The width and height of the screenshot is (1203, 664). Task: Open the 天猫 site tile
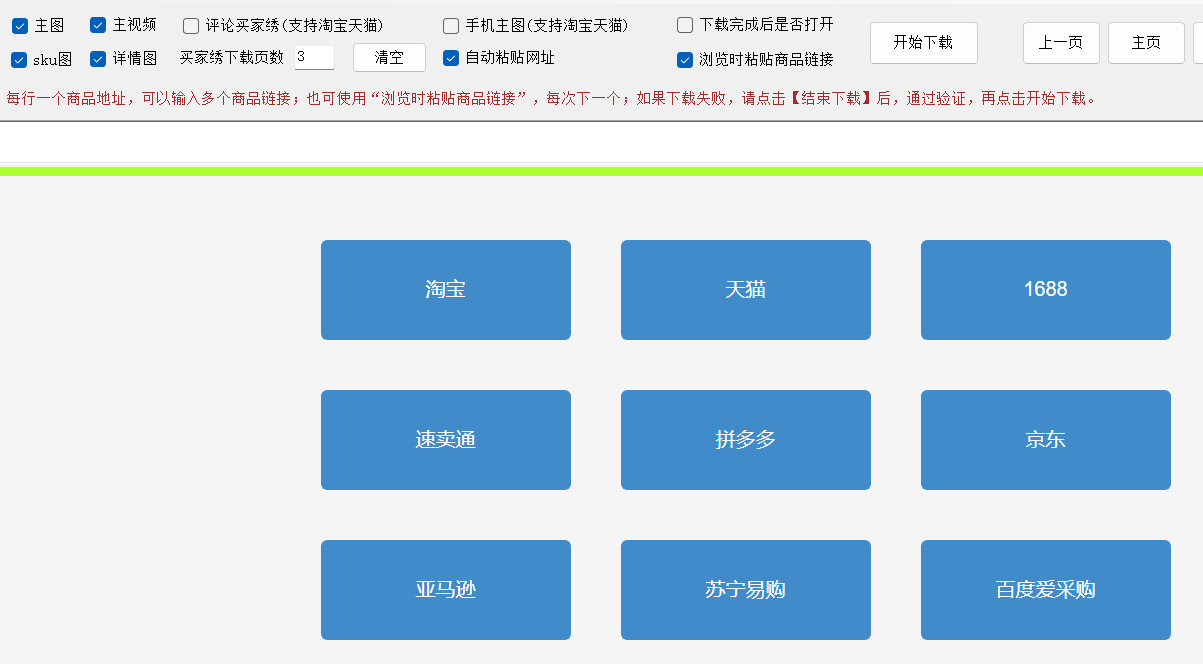746,290
